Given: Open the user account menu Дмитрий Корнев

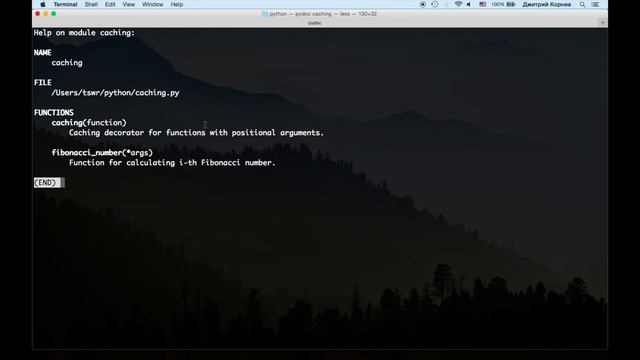Looking at the screenshot, I should [x=547, y=4].
